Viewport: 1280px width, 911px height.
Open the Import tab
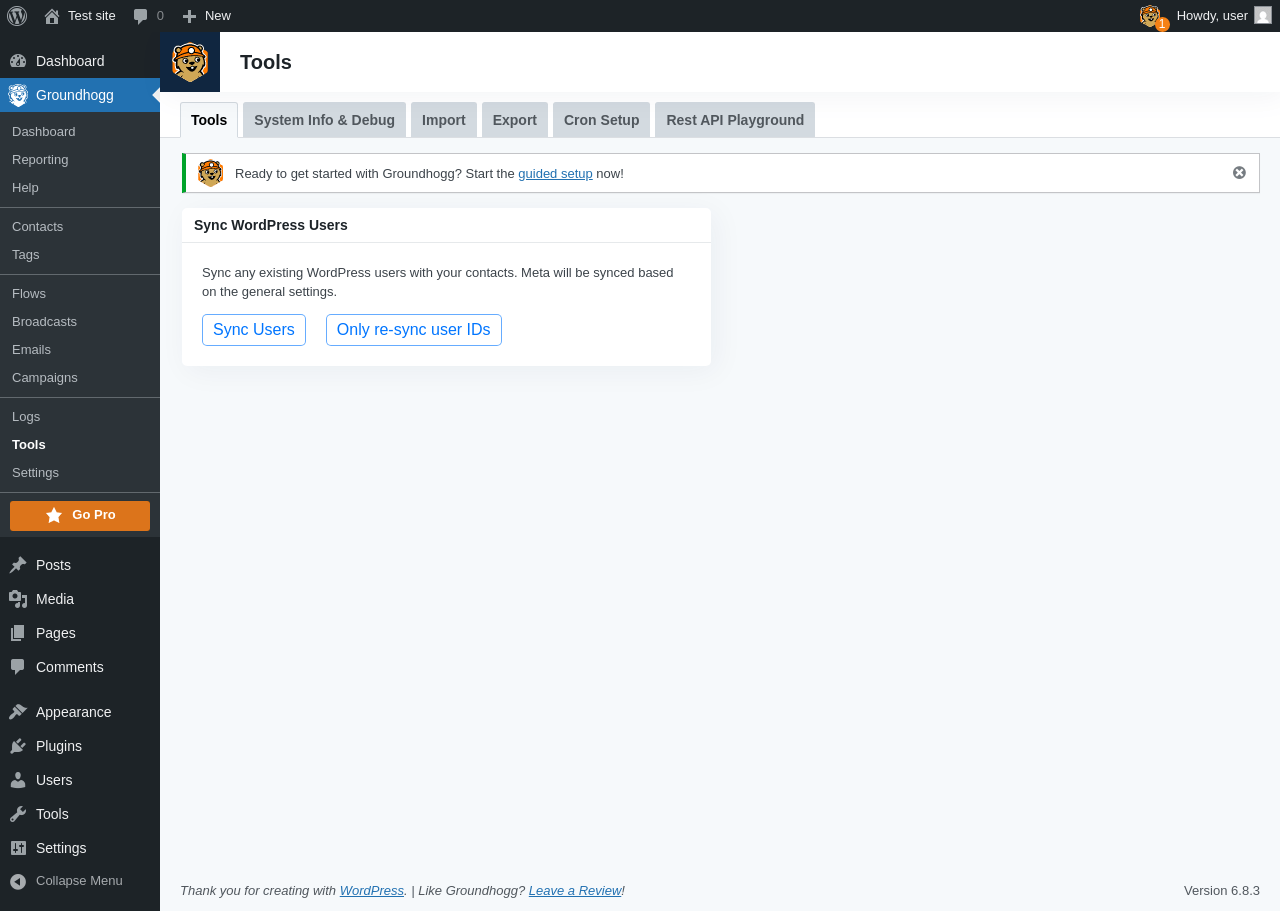(444, 120)
